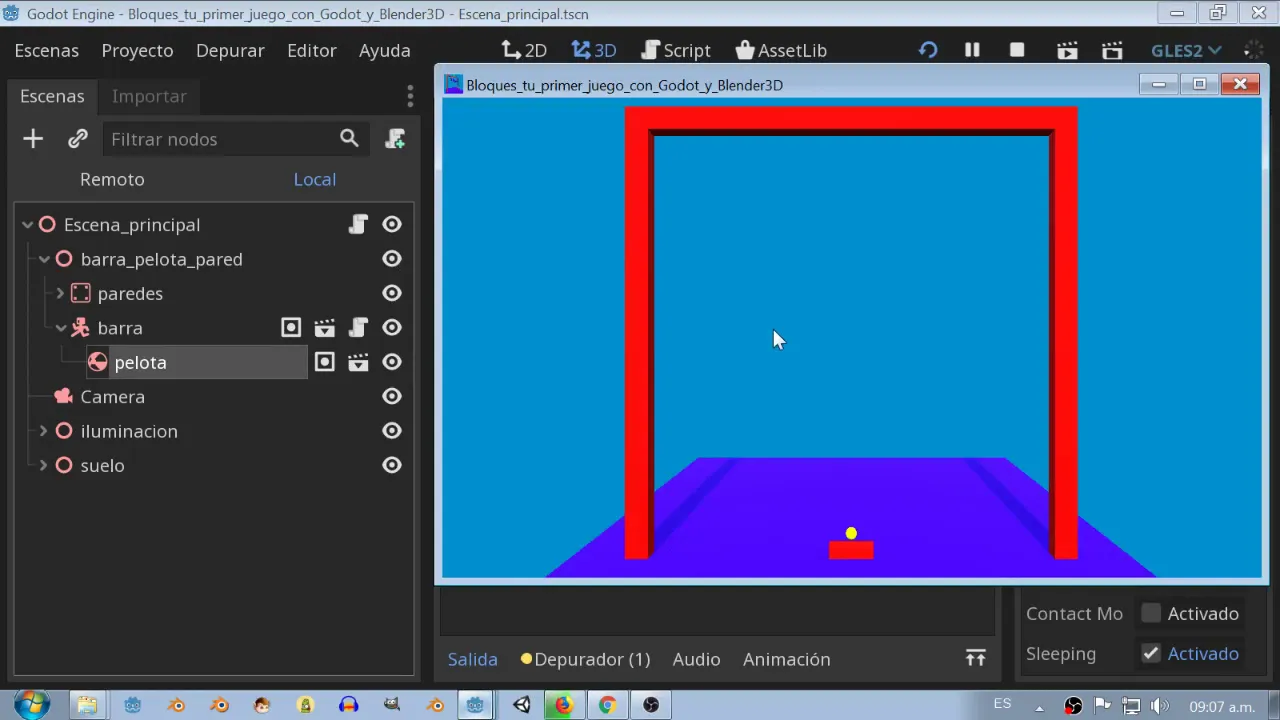Click the pelota node's open-scene clapper icon
1280x720 pixels.
(358, 362)
